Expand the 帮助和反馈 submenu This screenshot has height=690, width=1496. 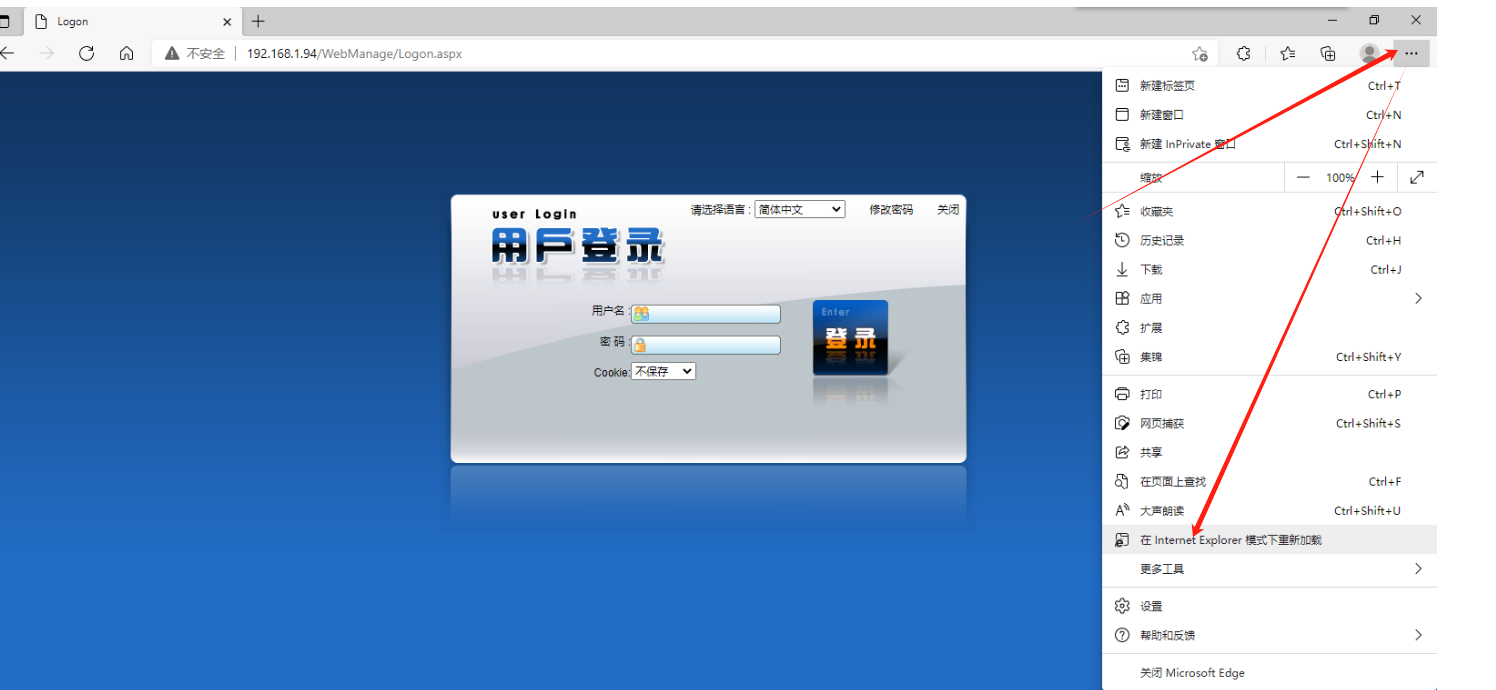click(1268, 635)
